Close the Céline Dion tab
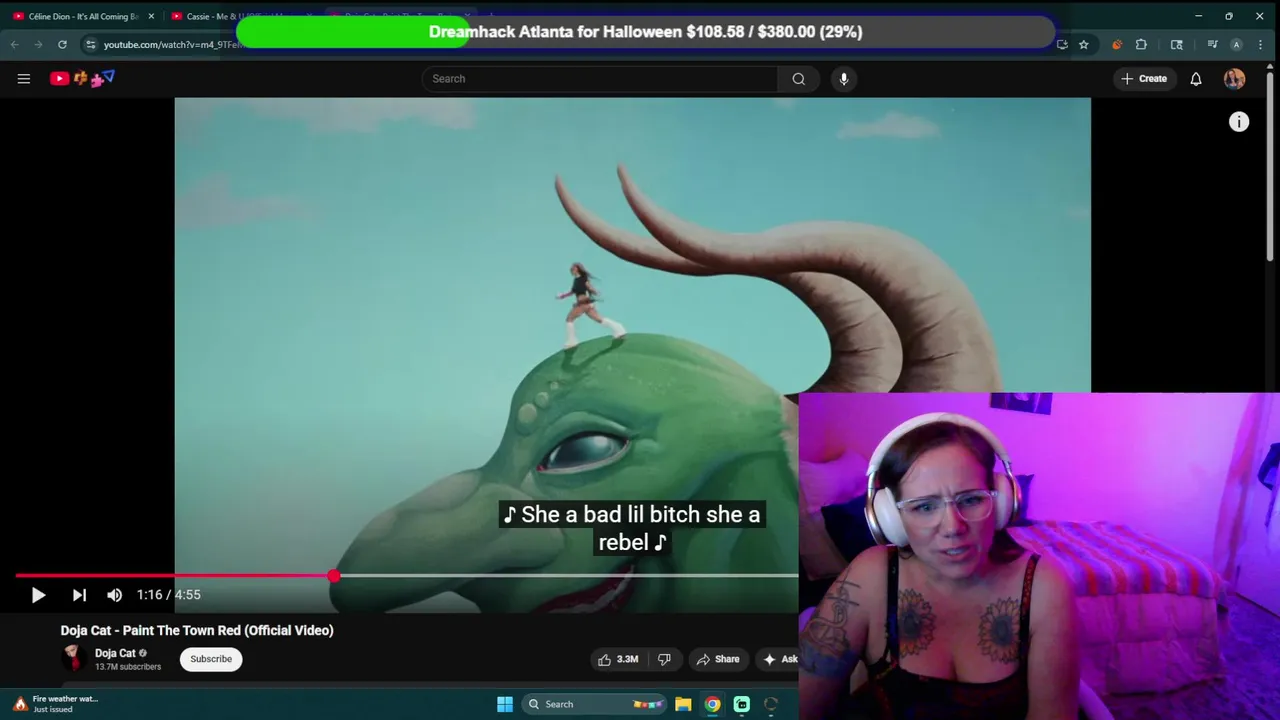Screen dimensions: 1280x720 point(151,16)
